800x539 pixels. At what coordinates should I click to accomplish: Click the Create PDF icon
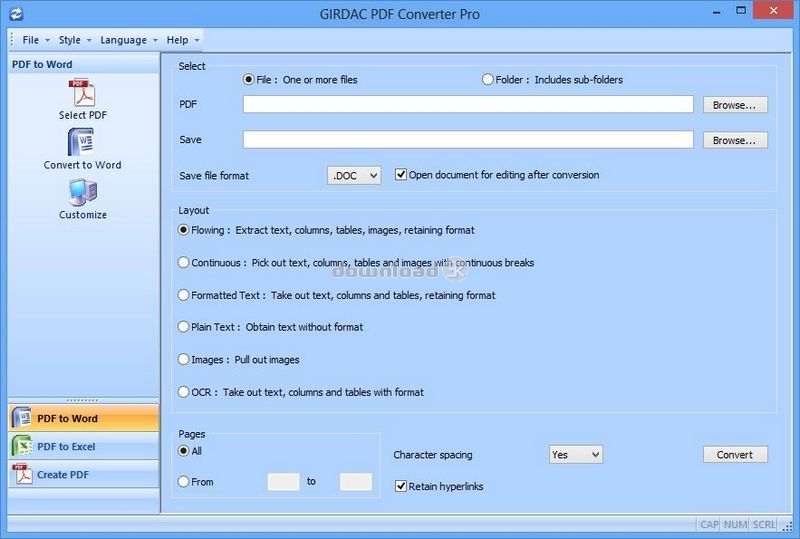(x=22, y=474)
